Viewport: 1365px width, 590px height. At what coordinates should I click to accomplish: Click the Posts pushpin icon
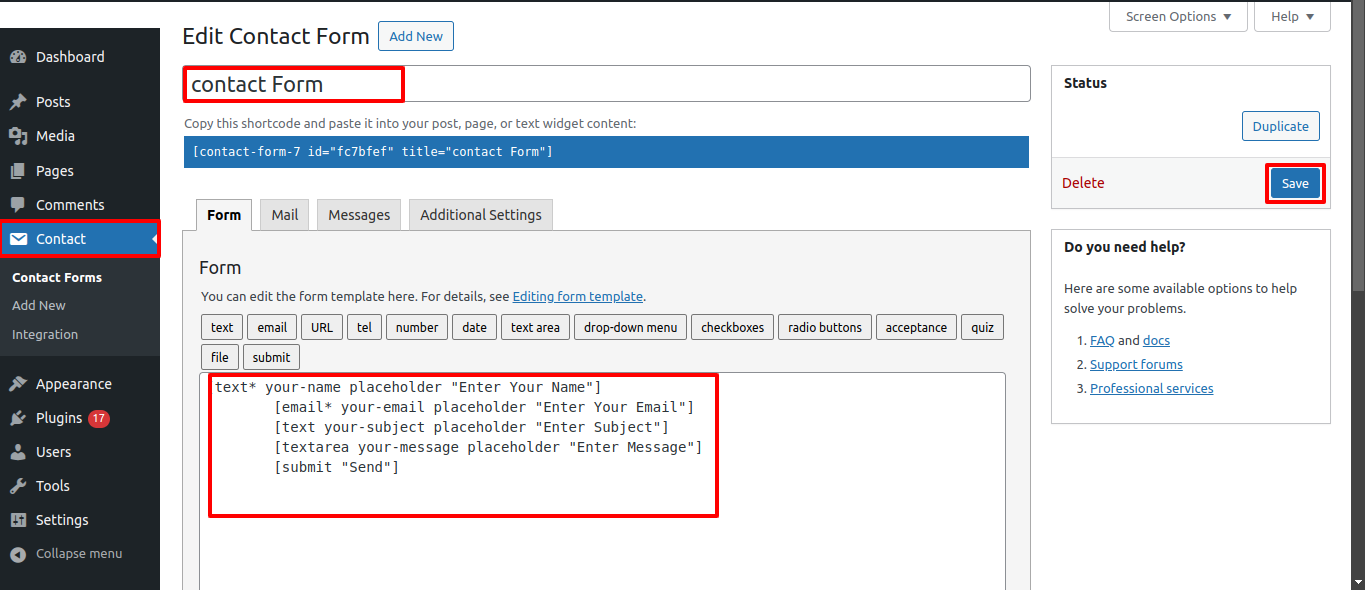(x=18, y=102)
